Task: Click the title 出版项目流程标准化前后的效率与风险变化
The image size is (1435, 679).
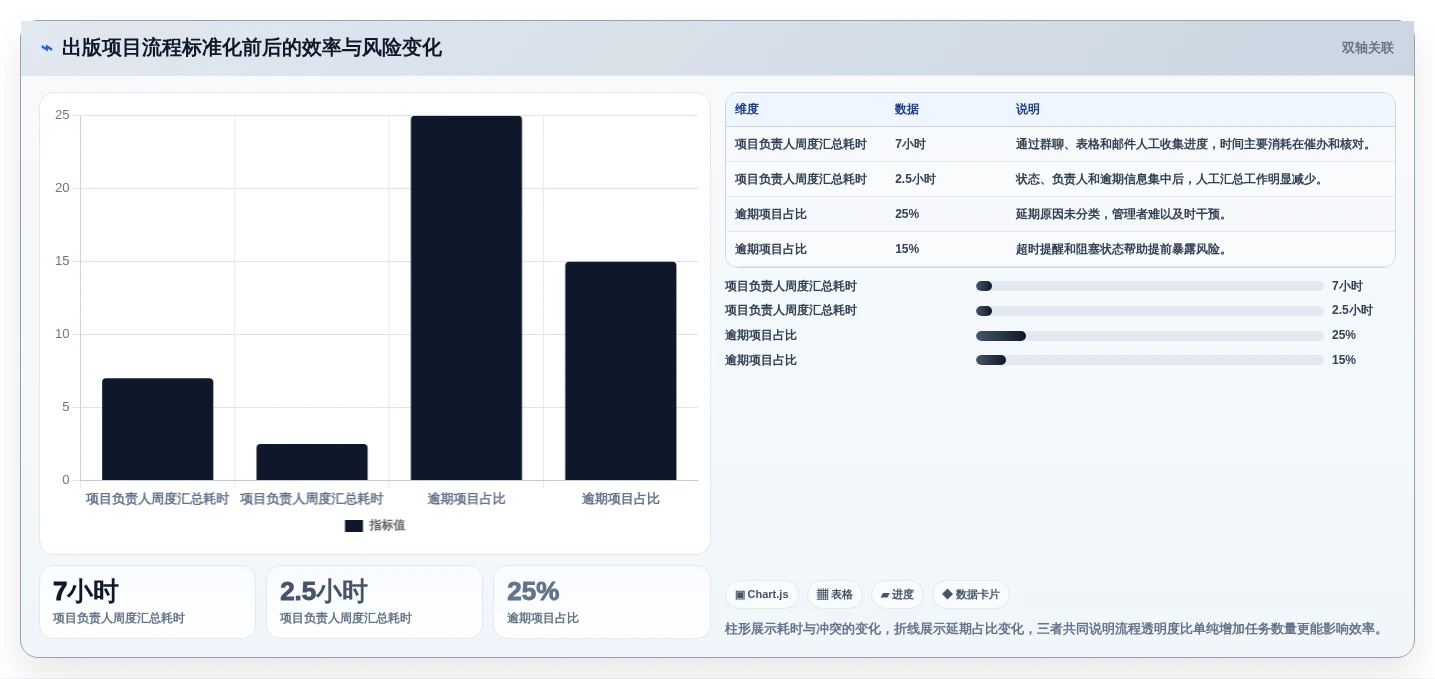Action: point(251,48)
